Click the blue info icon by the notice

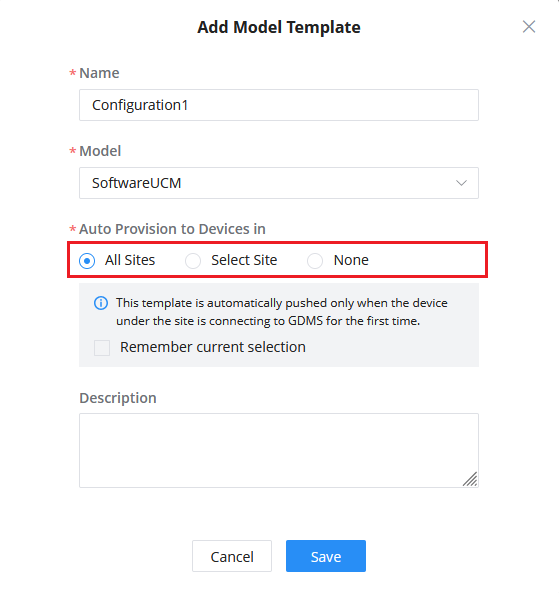(x=101, y=303)
